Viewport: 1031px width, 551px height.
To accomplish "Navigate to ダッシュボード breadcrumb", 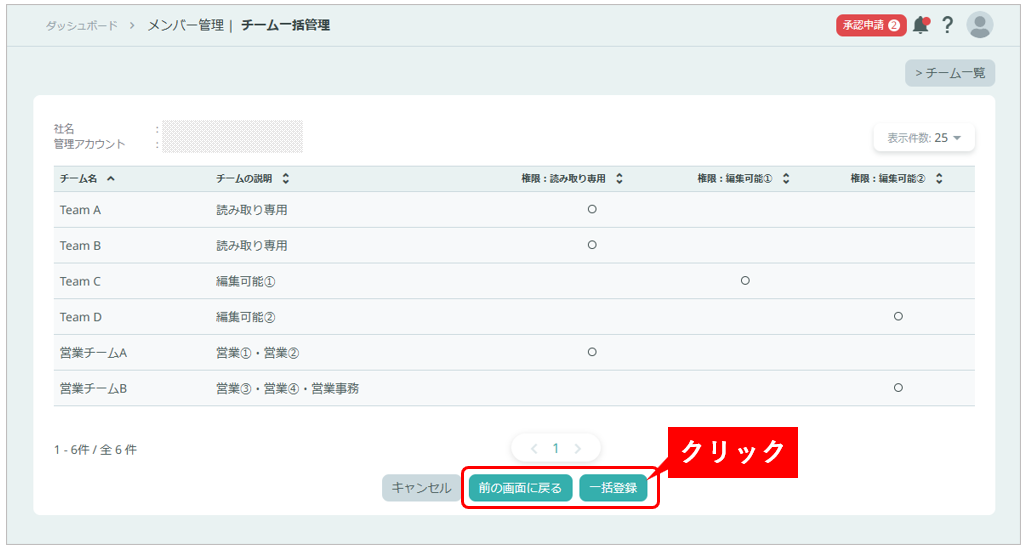I will click(81, 25).
